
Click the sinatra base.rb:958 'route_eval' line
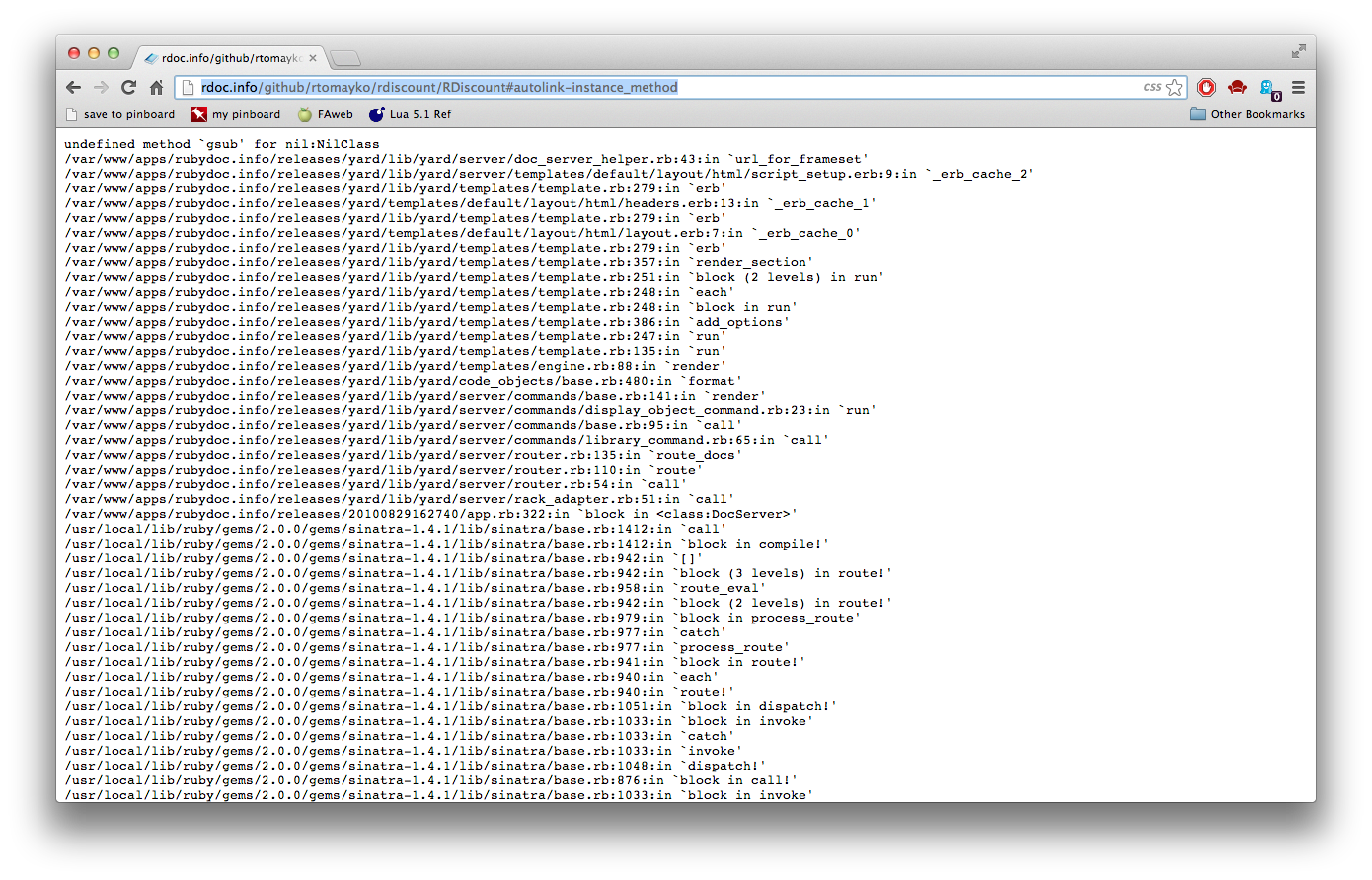click(x=416, y=588)
